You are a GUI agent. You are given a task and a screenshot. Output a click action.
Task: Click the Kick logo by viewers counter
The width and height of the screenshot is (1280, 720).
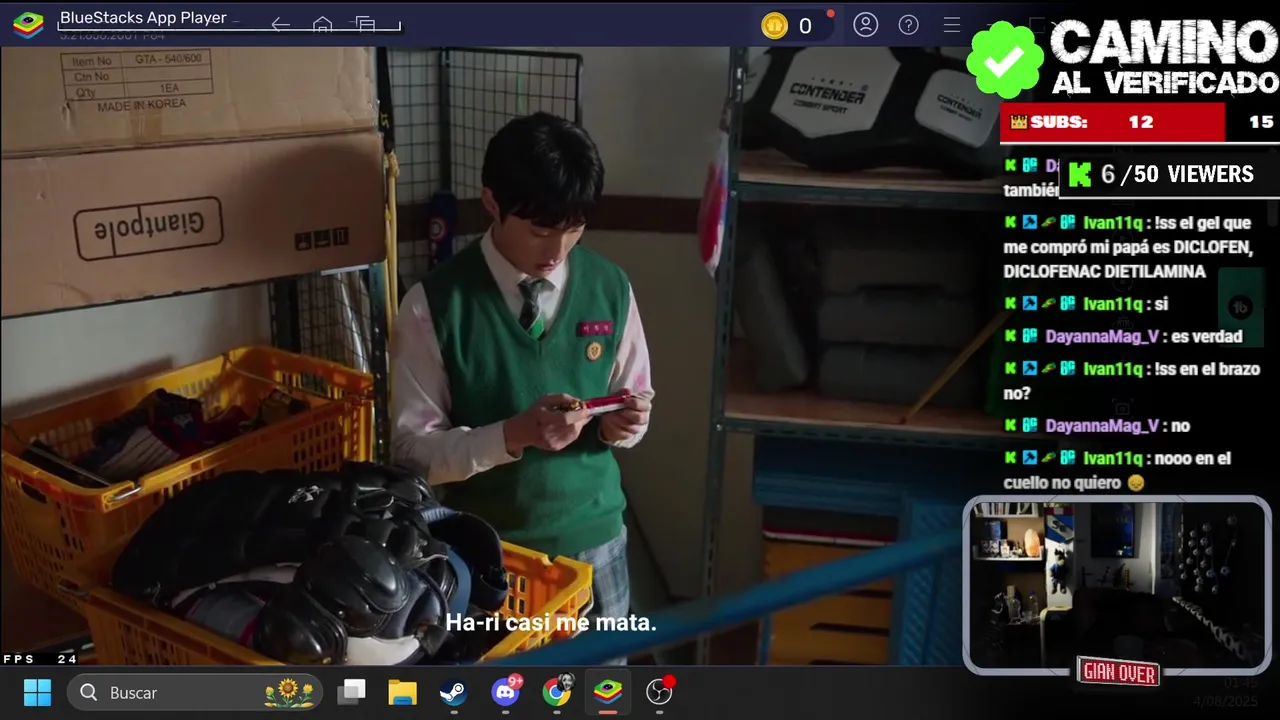point(1079,175)
